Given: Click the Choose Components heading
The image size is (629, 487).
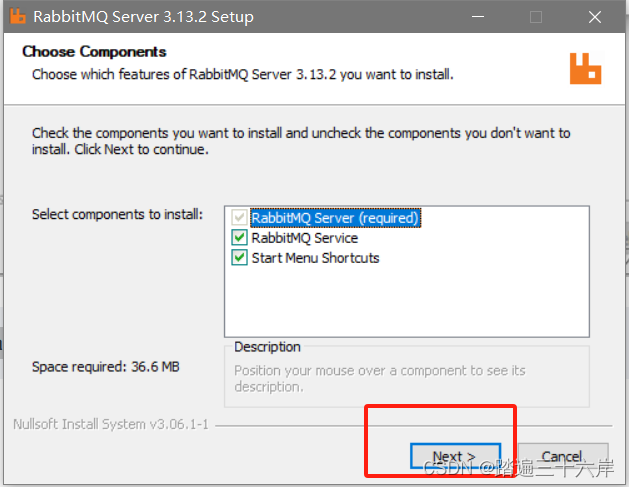Looking at the screenshot, I should click(94, 52).
